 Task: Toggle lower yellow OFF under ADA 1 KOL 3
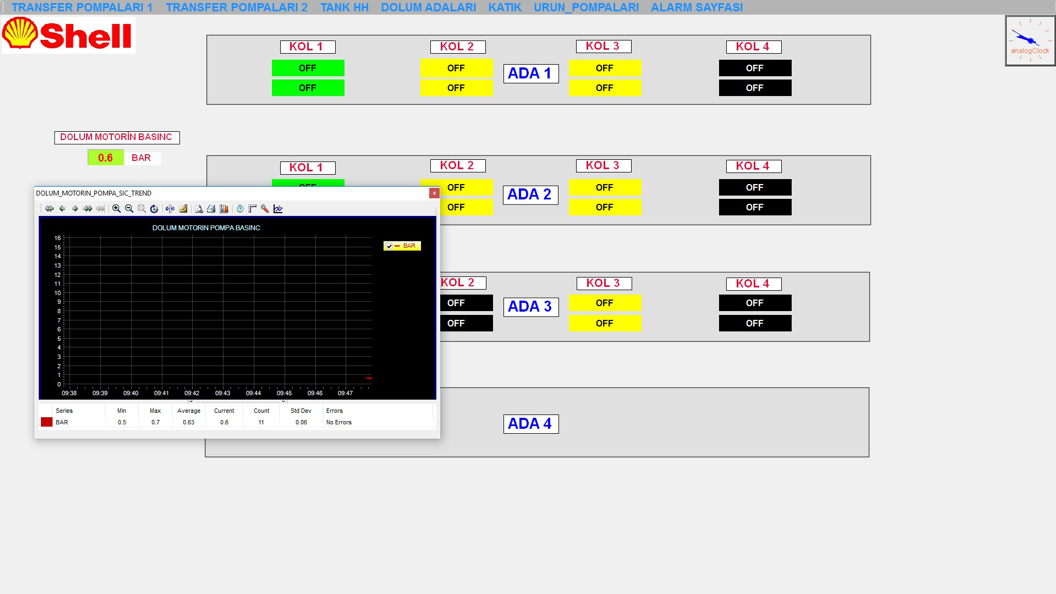(x=605, y=88)
